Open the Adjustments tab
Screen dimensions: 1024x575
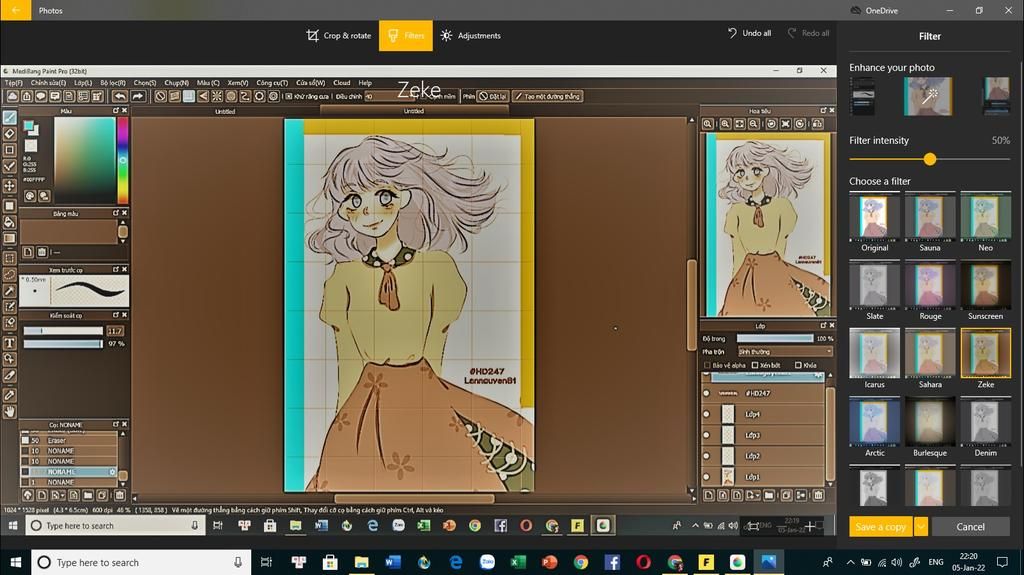[x=470, y=35]
